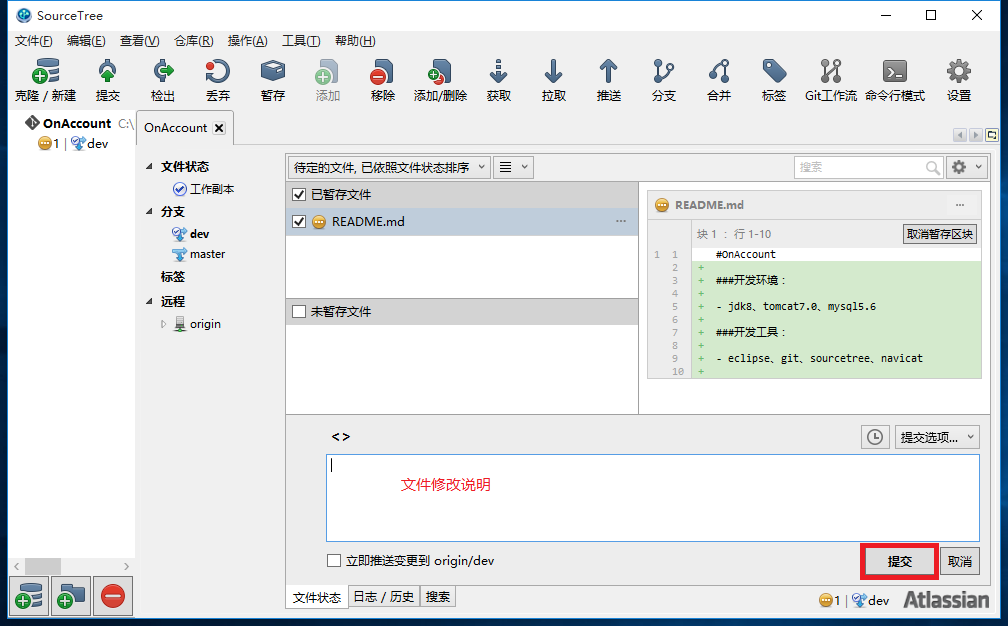Click the bookmarks horizontal scrollbar thumb

(42, 566)
